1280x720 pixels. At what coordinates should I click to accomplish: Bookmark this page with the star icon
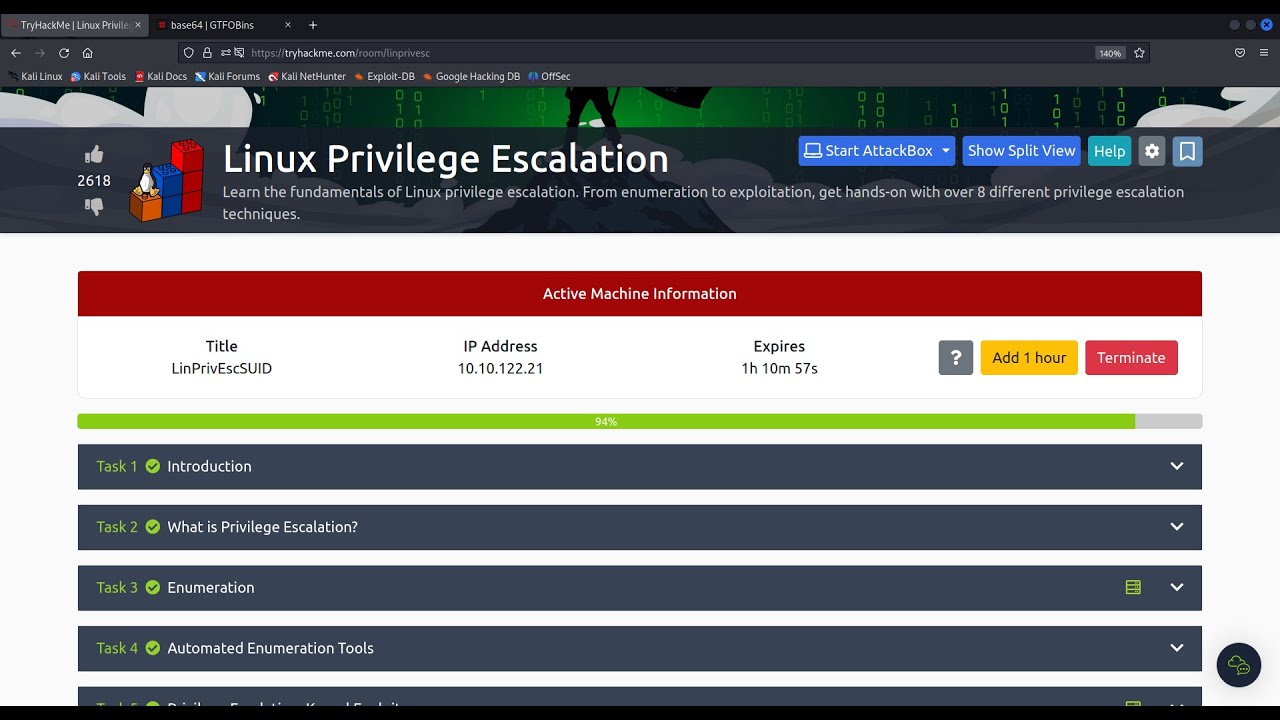click(1139, 53)
